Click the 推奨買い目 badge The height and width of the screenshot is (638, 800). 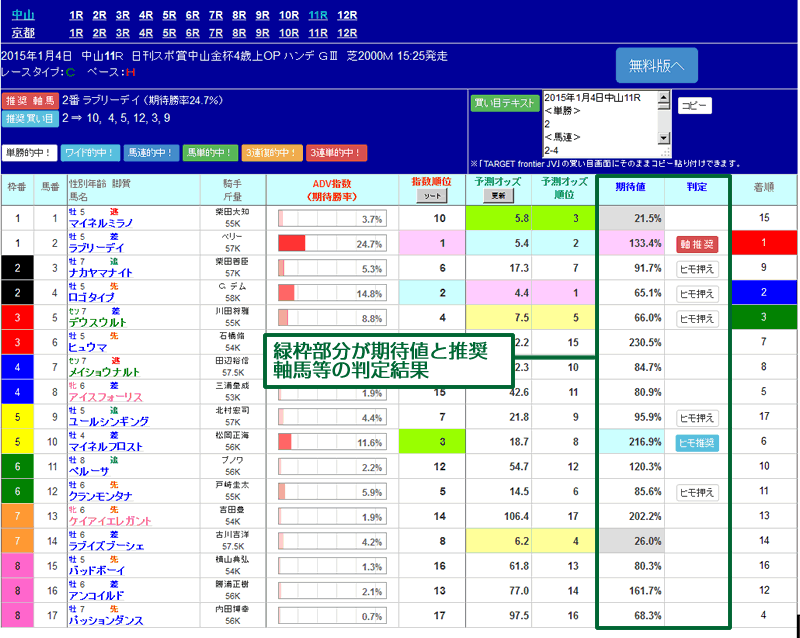tap(30, 119)
